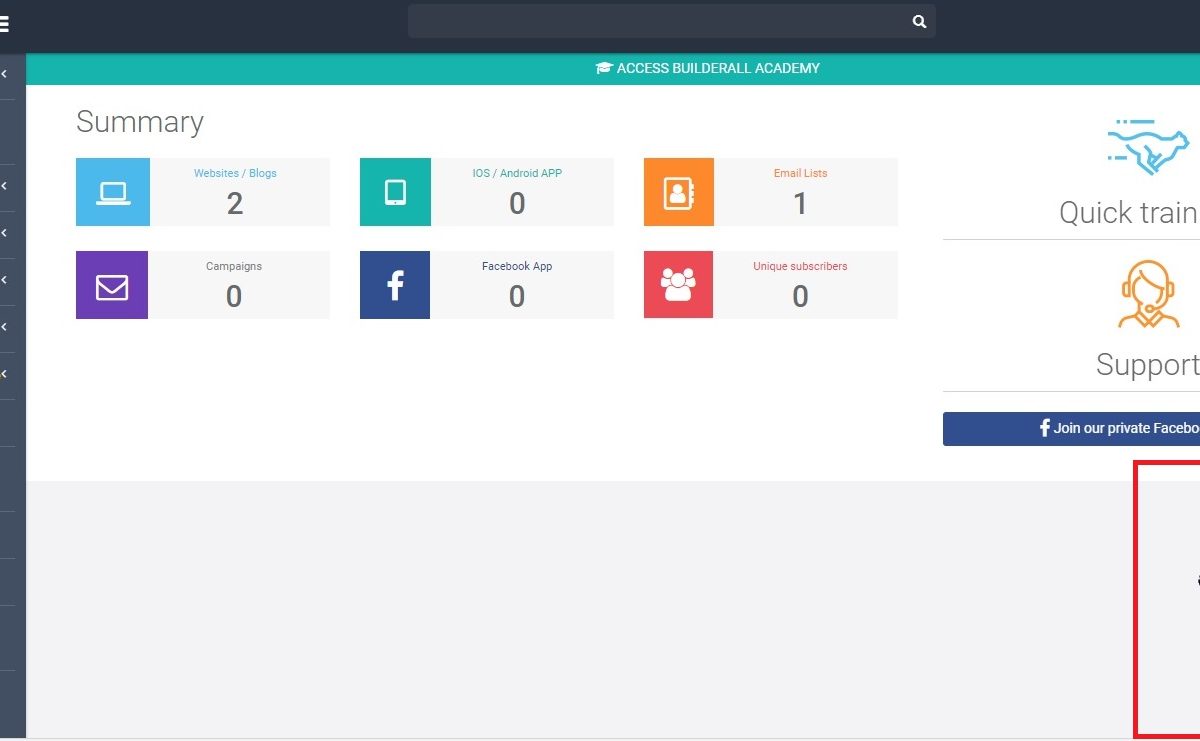
Task: Click the Unique subscribers count of 0
Action: pyautogui.click(x=800, y=297)
